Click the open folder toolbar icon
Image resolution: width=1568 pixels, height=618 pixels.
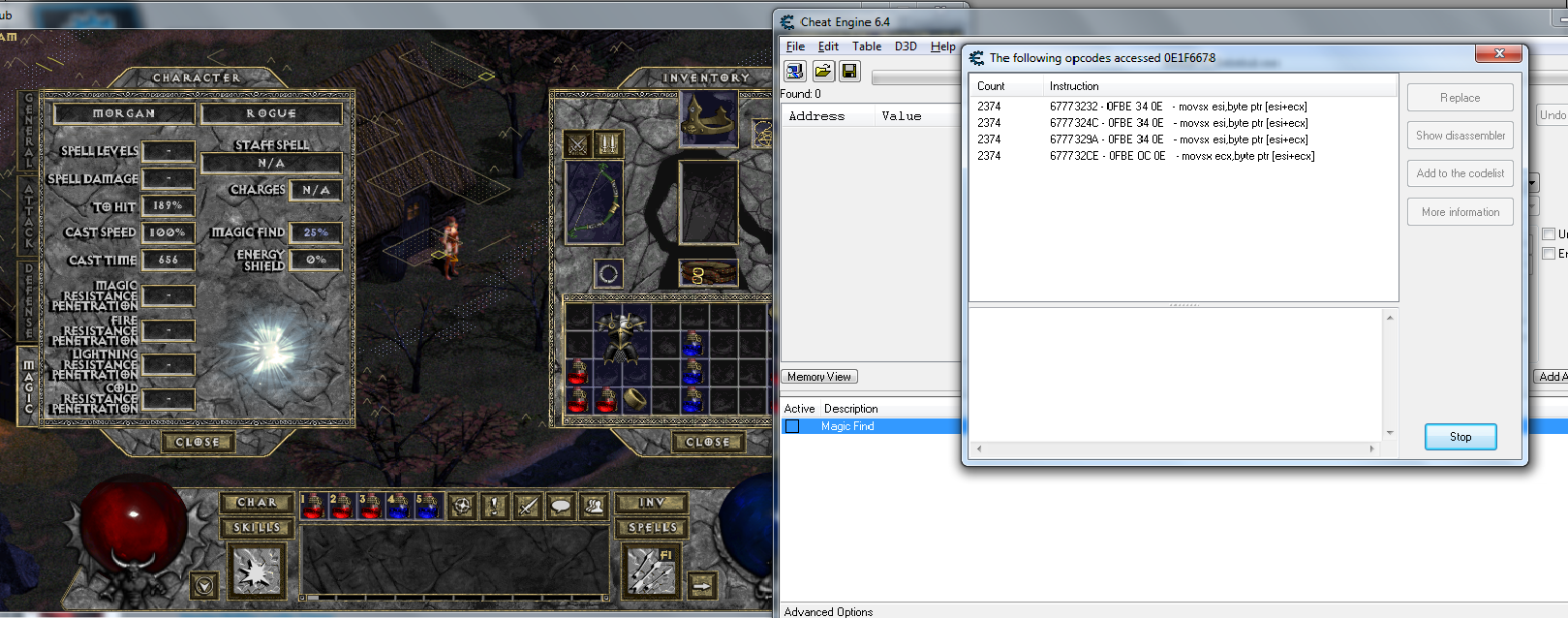tap(823, 71)
